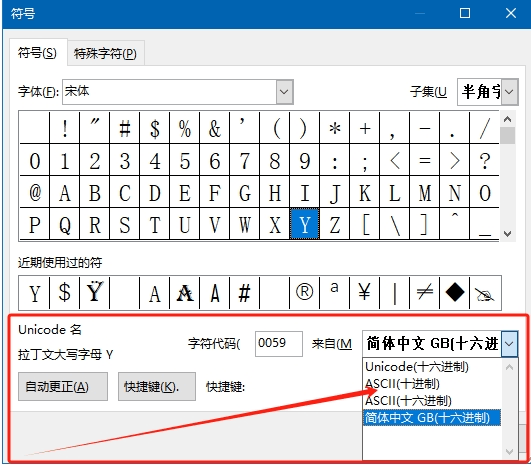Choose the forward slash / symbol
The height and width of the screenshot is (465, 531).
(485, 128)
